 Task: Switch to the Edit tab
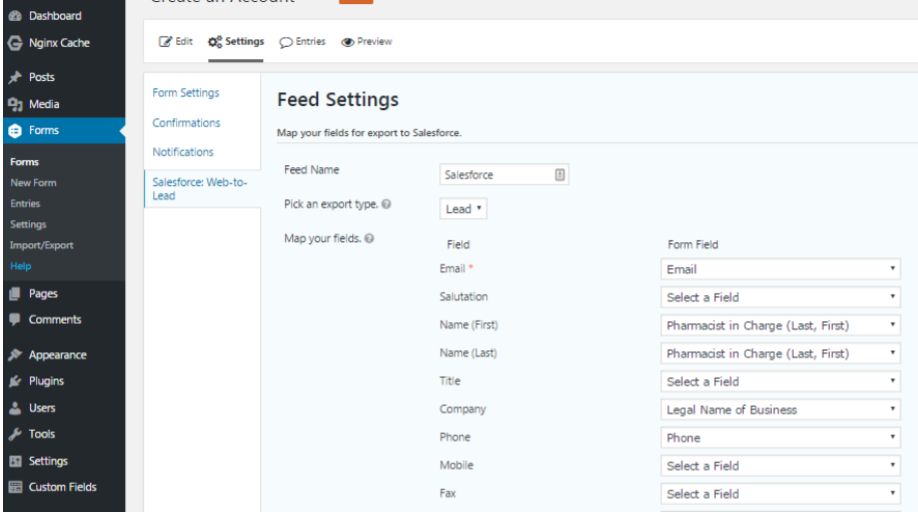click(x=176, y=42)
